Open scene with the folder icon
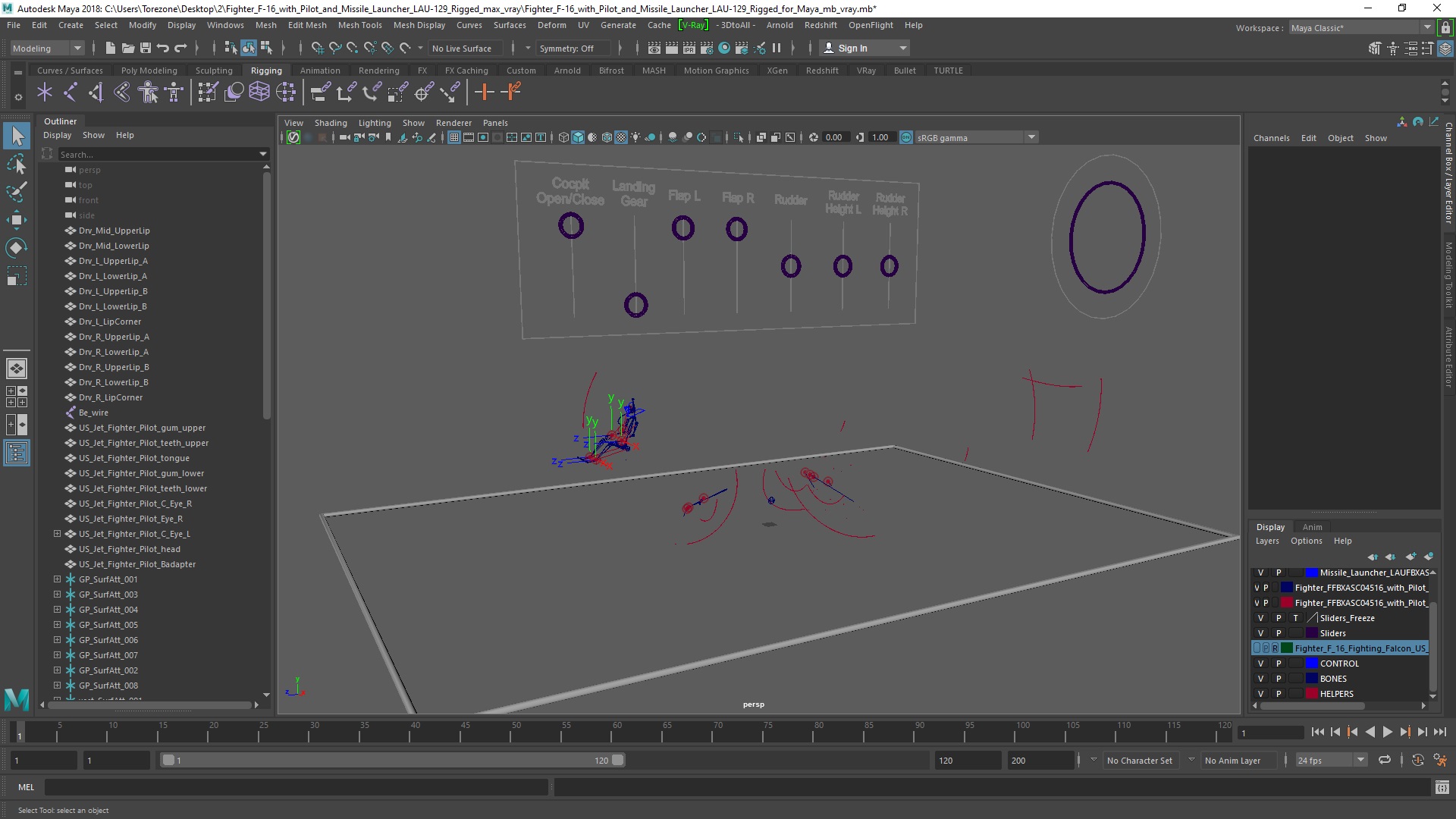The height and width of the screenshot is (819, 1456). (x=128, y=48)
